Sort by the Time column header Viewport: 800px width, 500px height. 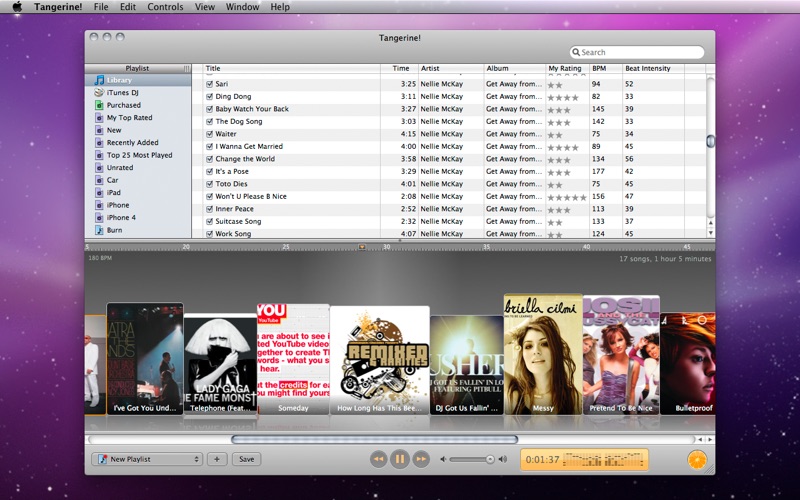coord(399,68)
